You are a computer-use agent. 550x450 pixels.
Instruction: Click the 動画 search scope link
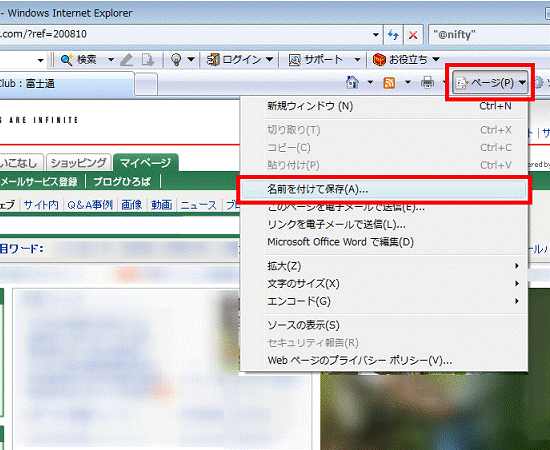pos(161,205)
